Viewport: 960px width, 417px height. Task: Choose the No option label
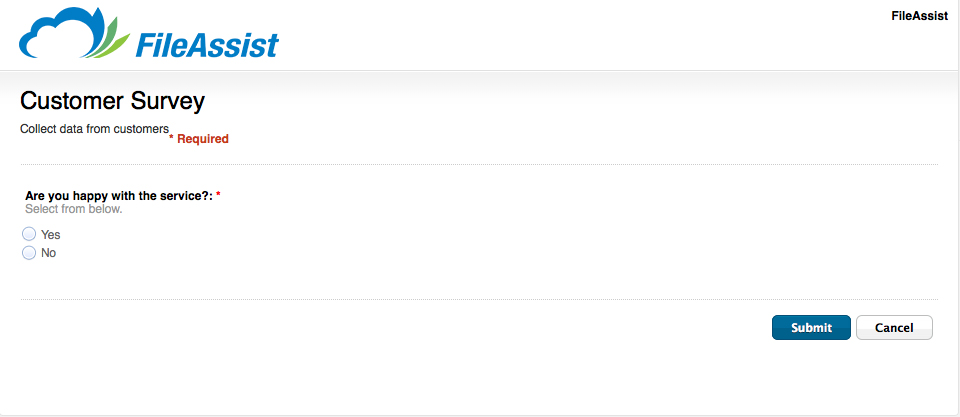[48, 253]
